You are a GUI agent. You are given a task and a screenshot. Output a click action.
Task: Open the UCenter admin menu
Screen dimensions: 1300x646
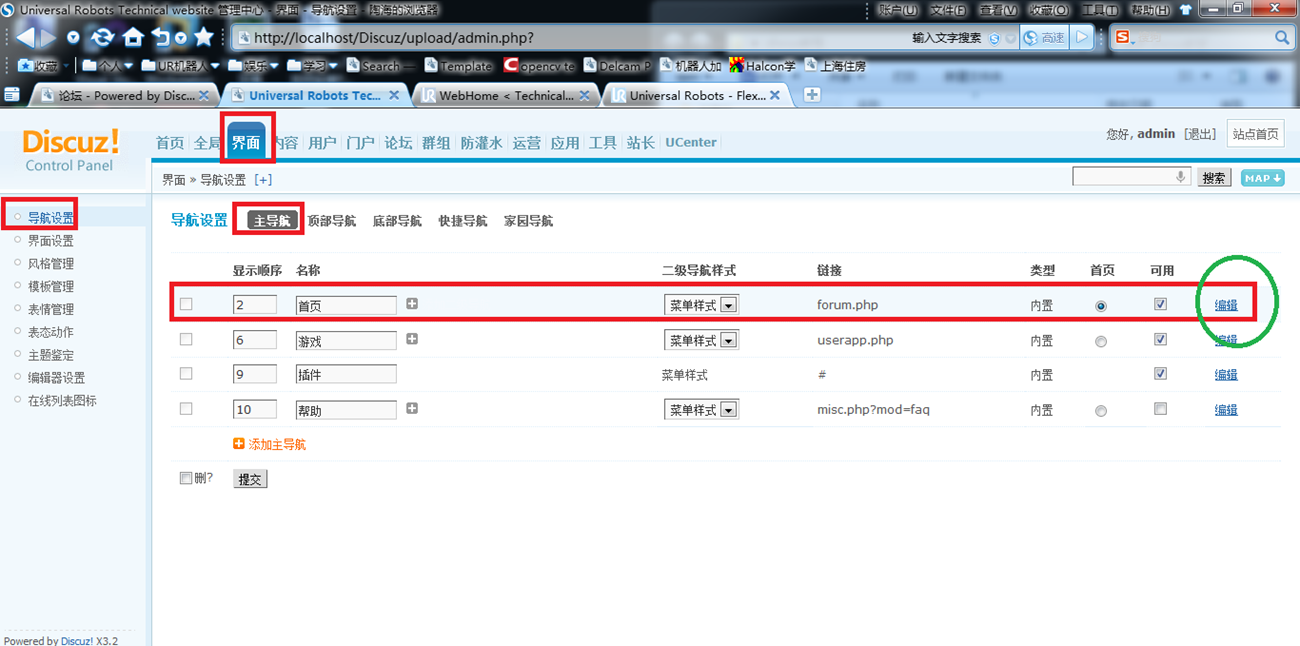691,142
